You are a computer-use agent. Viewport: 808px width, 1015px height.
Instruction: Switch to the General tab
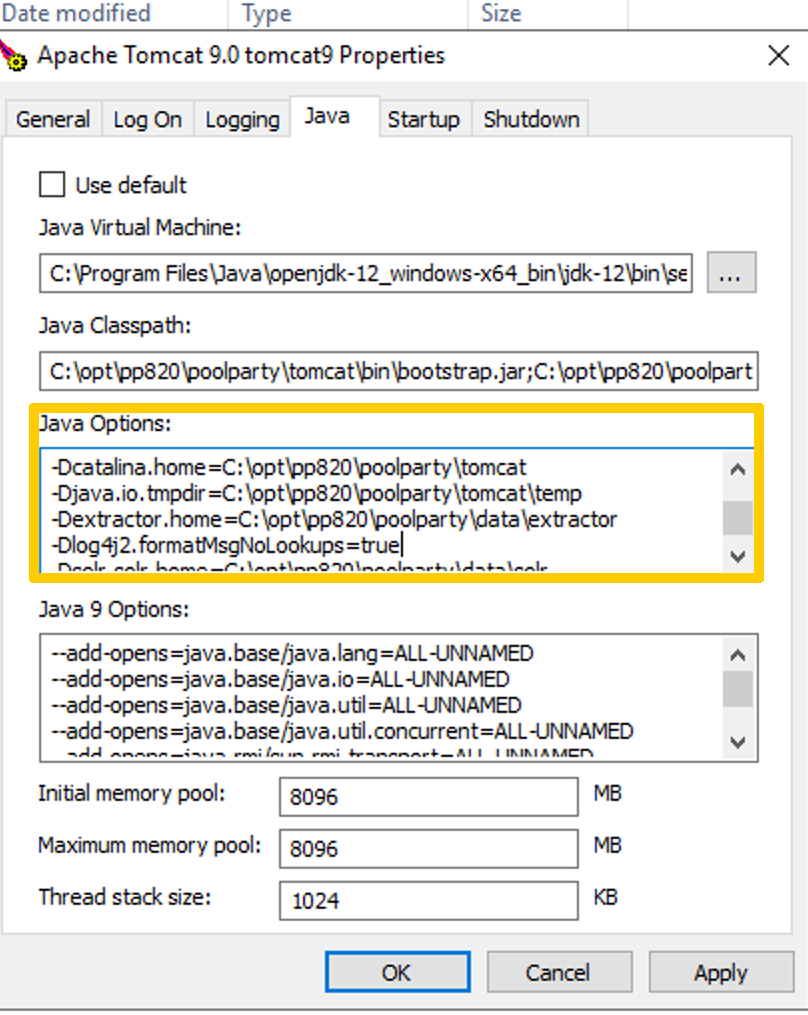(53, 119)
